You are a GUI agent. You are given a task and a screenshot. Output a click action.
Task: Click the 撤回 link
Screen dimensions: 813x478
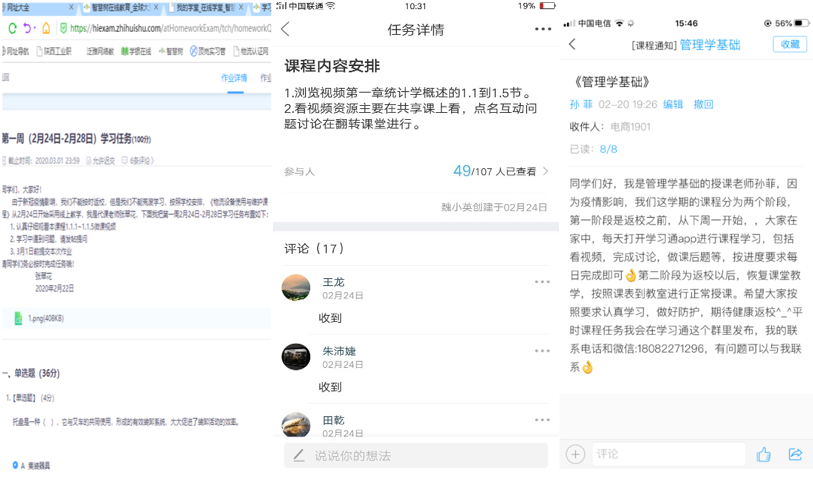pos(704,104)
